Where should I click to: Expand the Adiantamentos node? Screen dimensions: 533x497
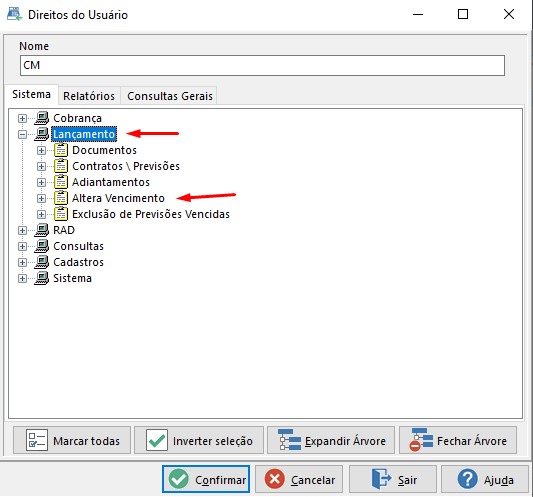[41, 182]
